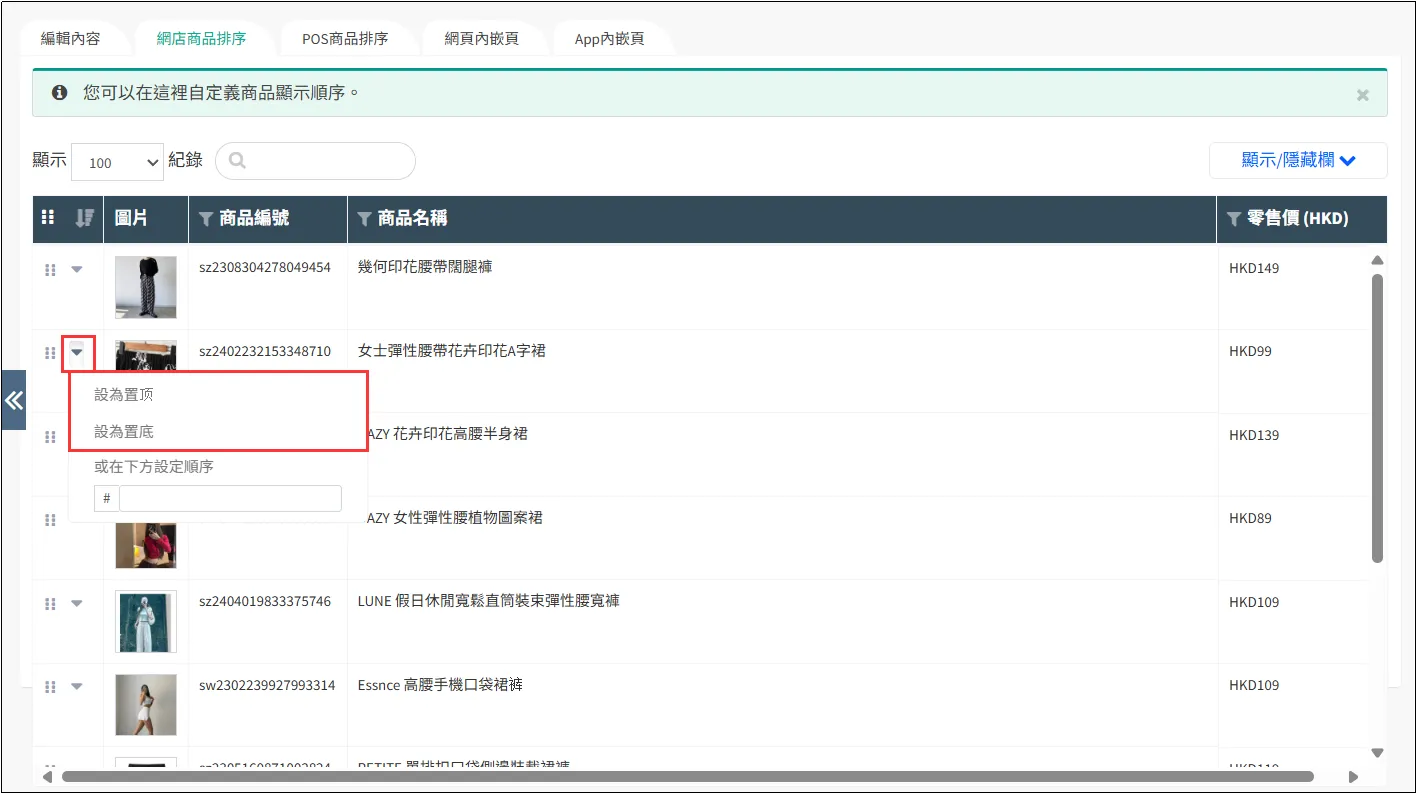The height and width of the screenshot is (794, 1418).
Task: Open the 顯示/隱藏欄 column dropdown
Action: (1297, 160)
